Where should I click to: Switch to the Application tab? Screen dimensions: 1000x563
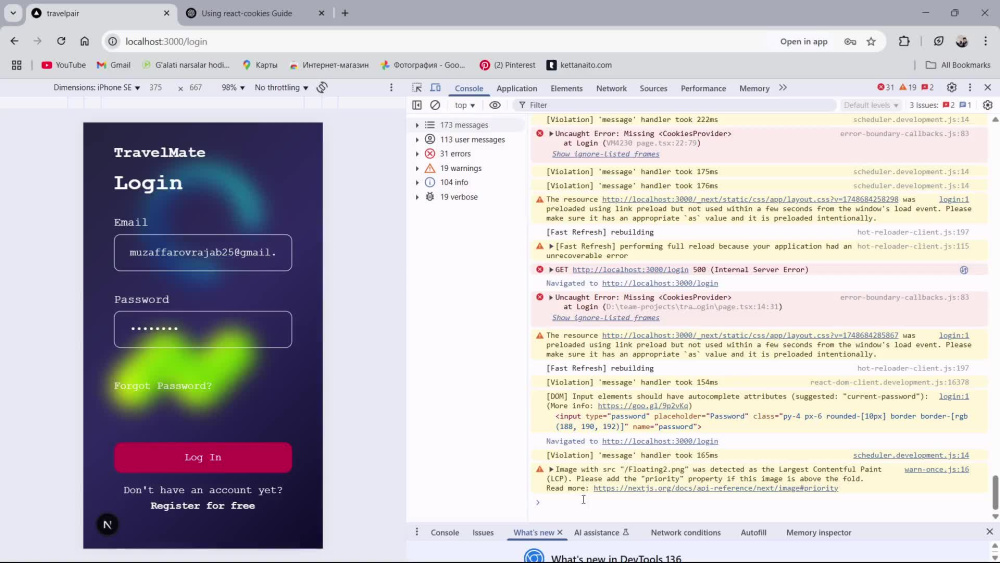tap(517, 89)
